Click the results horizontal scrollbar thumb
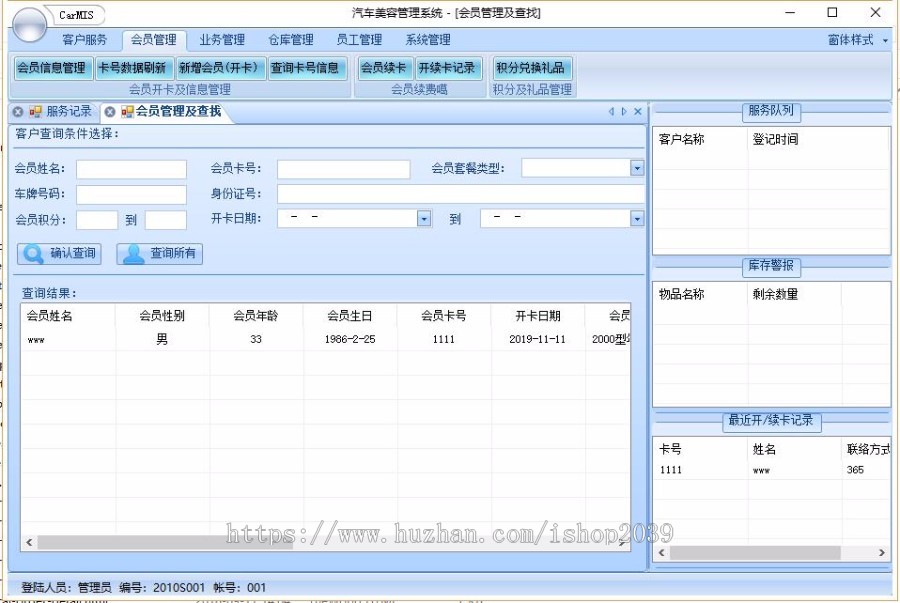900x603 pixels. point(165,542)
